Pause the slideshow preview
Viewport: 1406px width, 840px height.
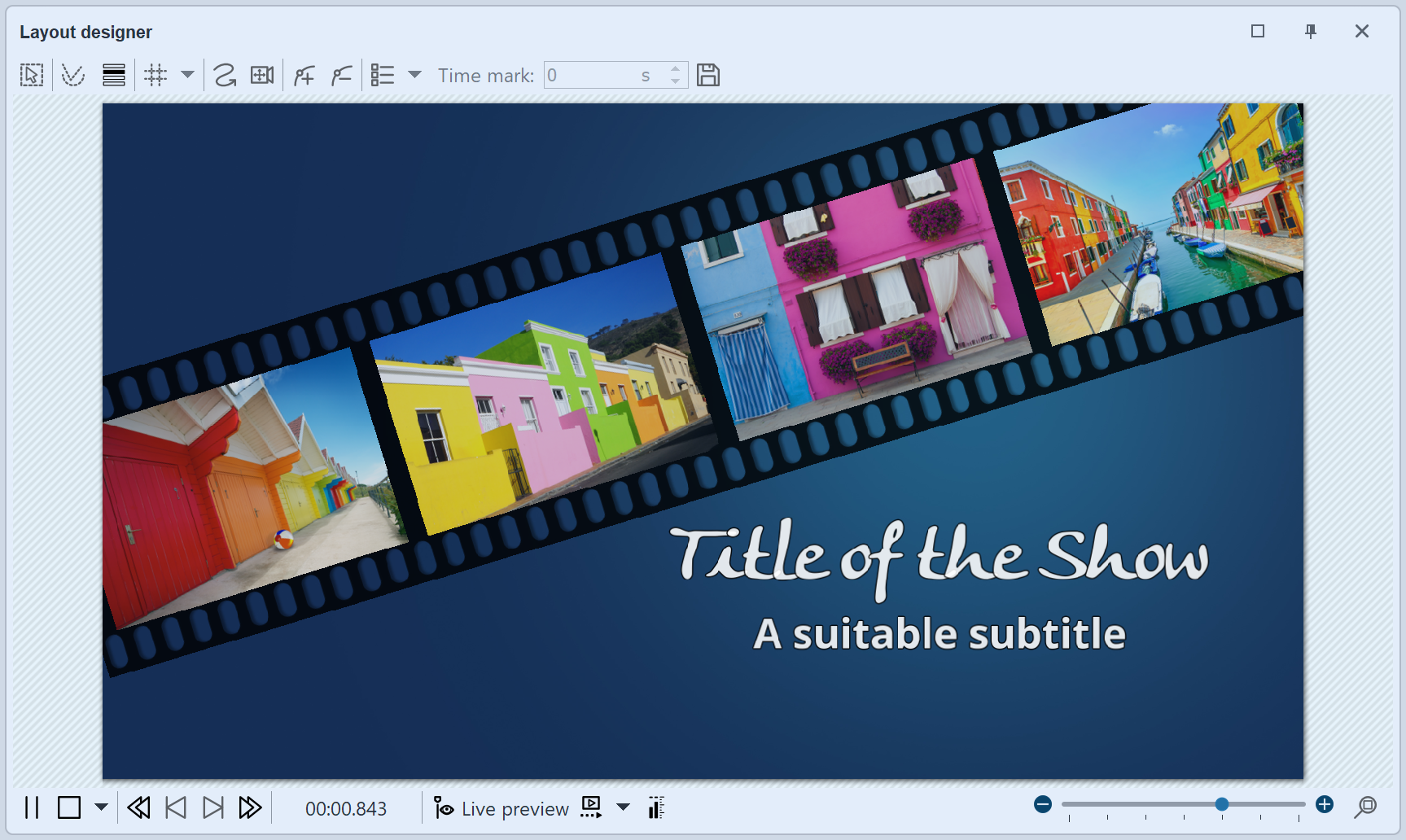point(33,808)
